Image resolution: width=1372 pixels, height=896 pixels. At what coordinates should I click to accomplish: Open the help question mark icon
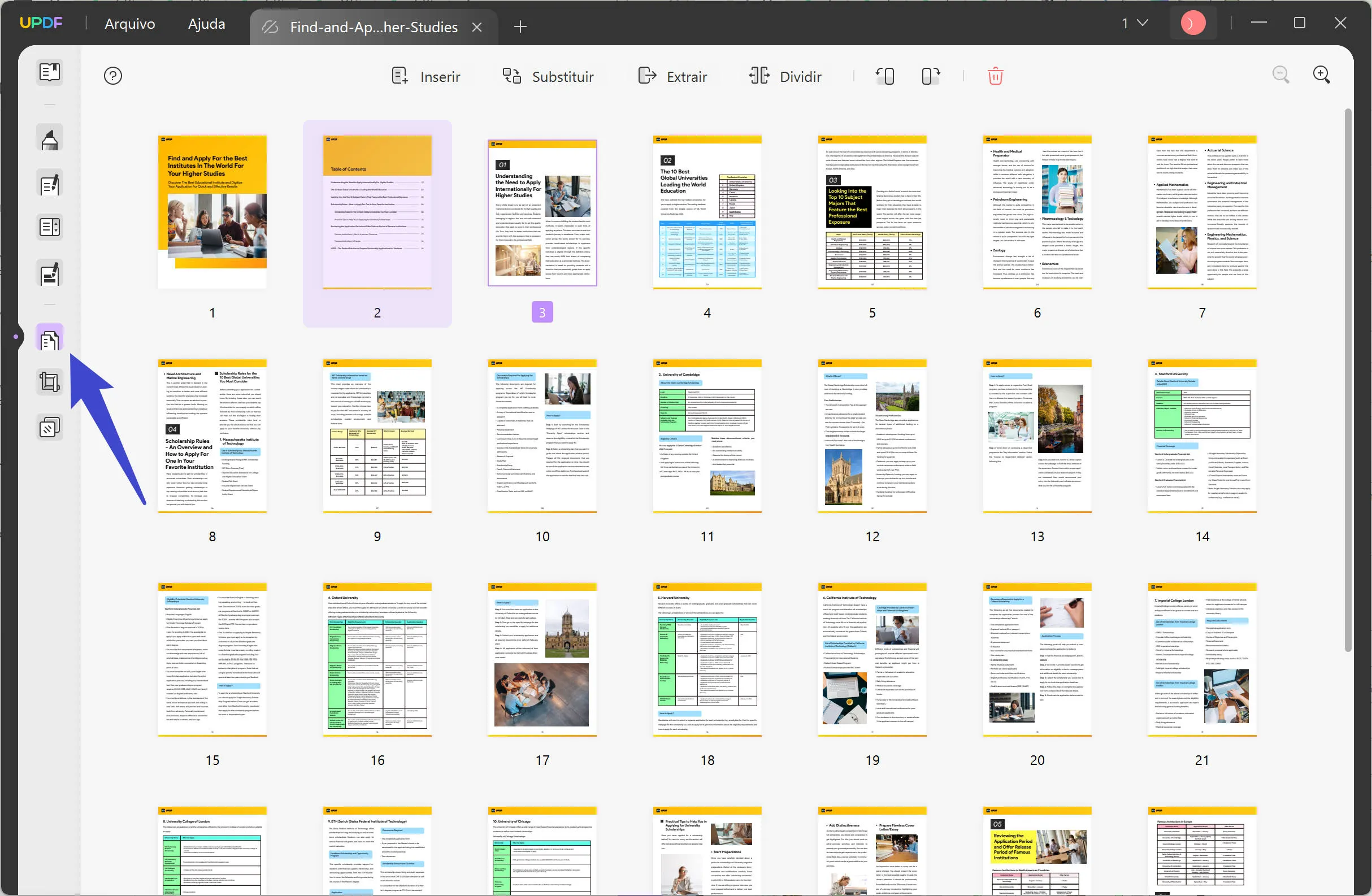[x=113, y=76]
